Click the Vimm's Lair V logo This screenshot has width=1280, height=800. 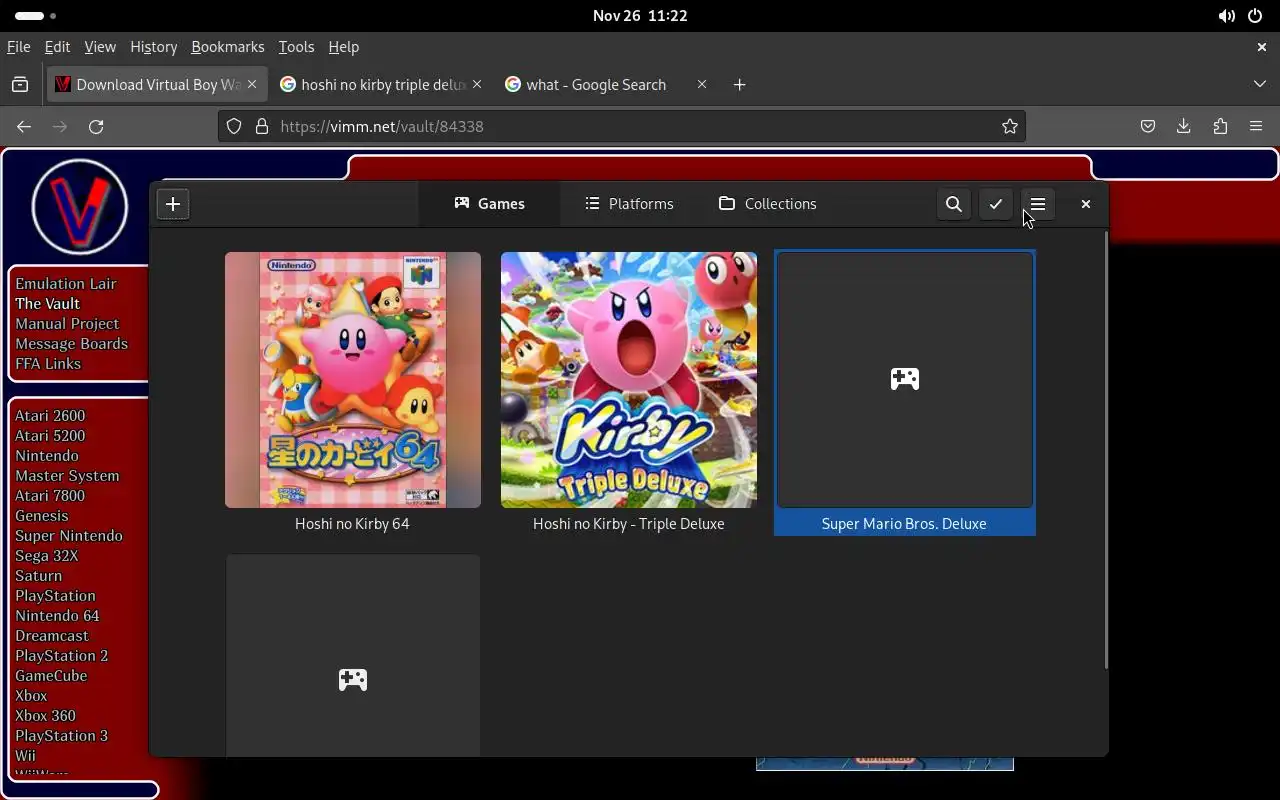click(x=80, y=207)
